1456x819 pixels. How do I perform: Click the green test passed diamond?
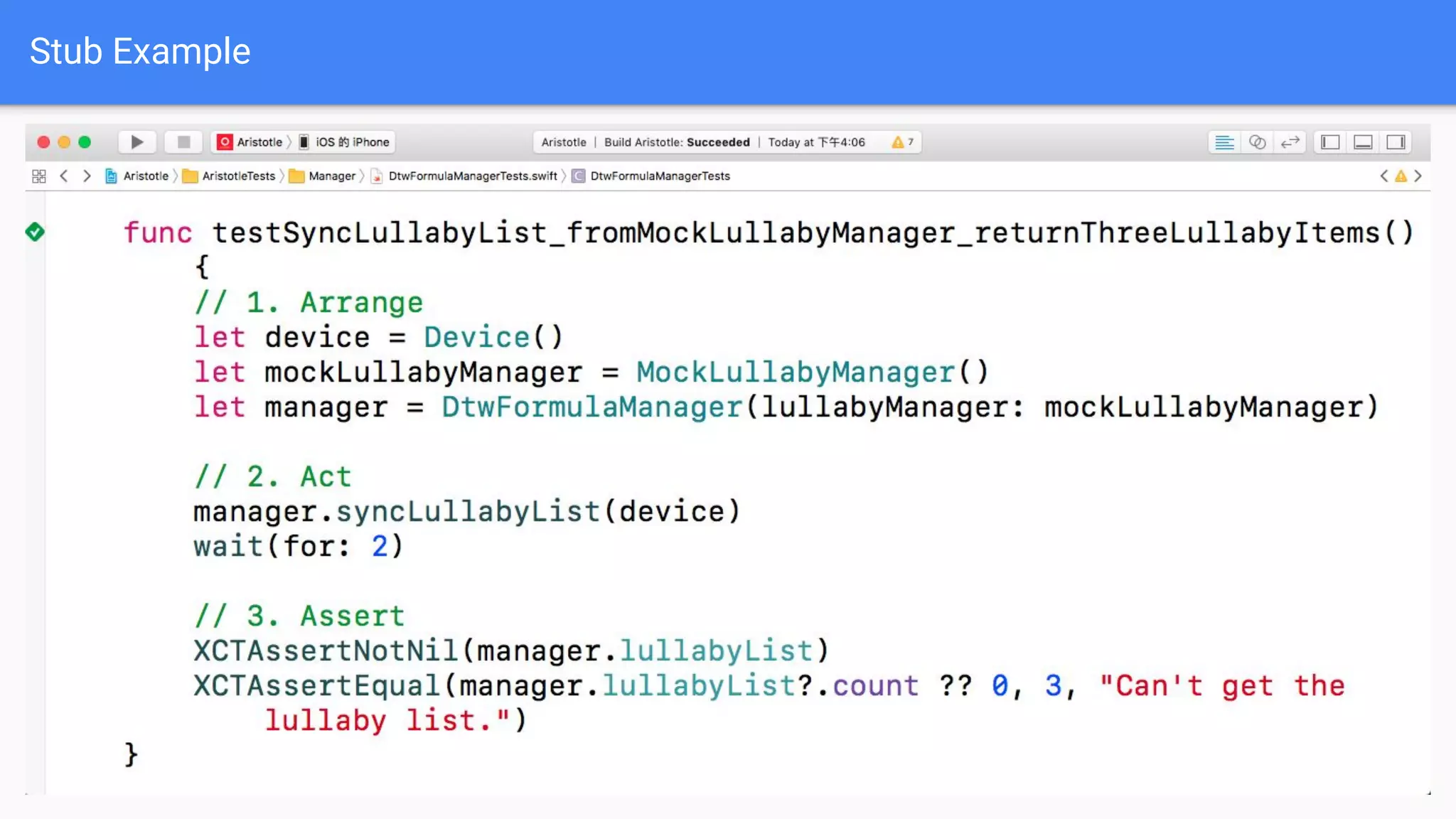tap(35, 232)
